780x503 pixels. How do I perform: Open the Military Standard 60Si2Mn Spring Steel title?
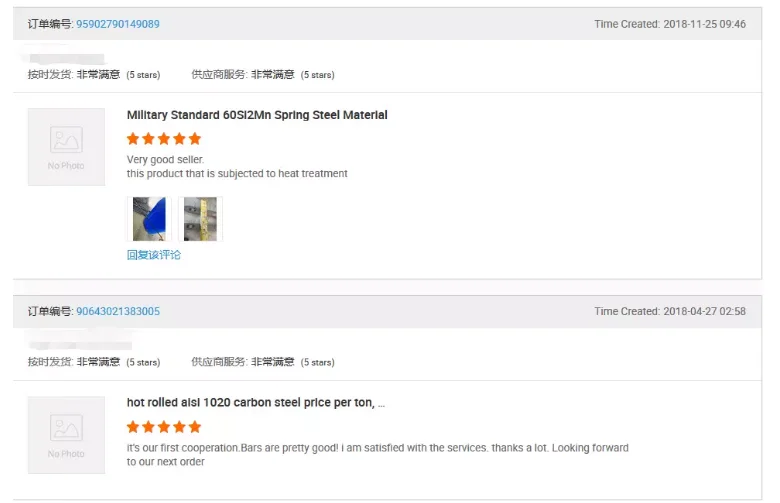pyautogui.click(x=257, y=115)
